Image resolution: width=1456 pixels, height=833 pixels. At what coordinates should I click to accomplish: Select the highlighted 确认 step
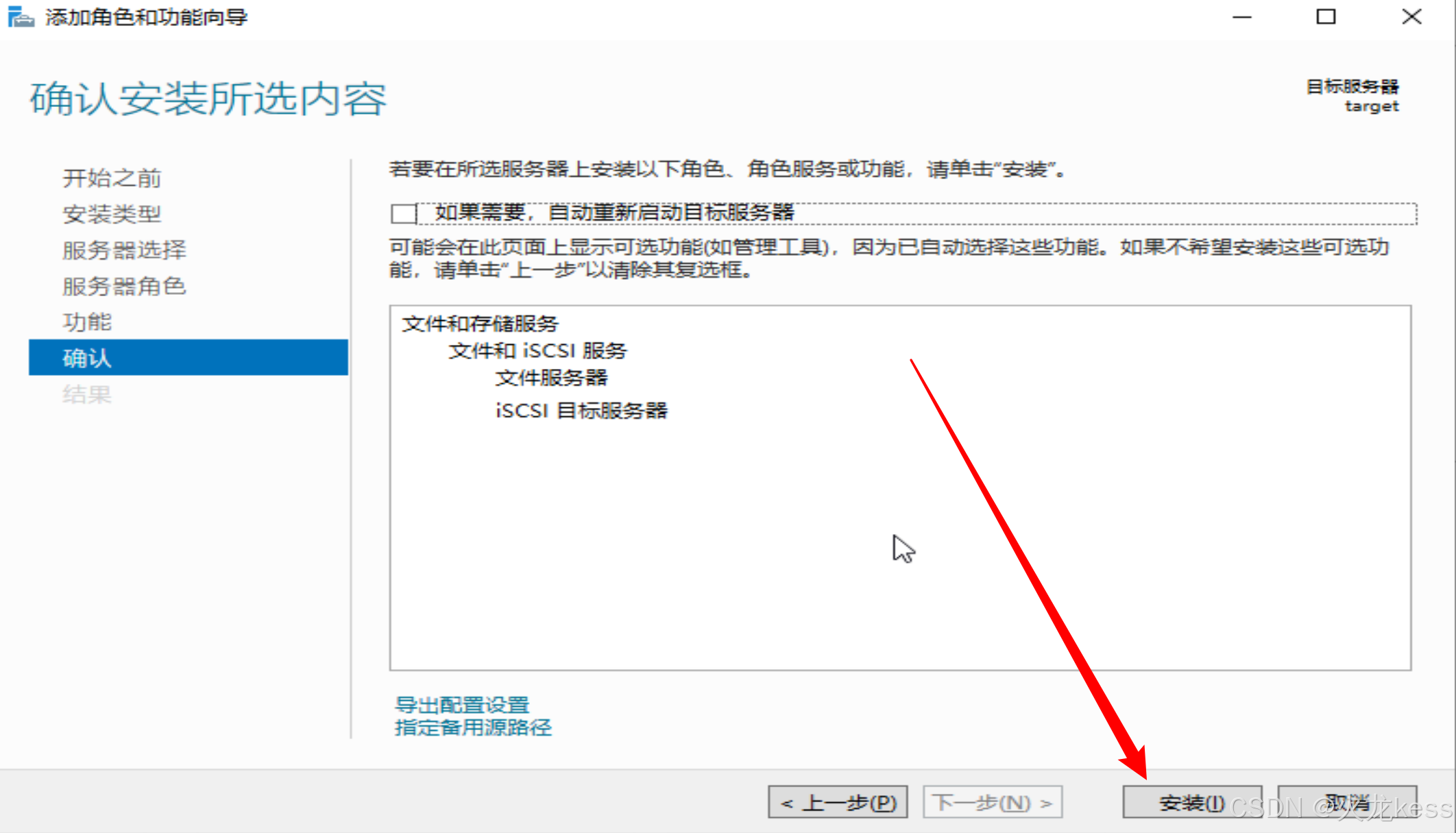click(189, 357)
